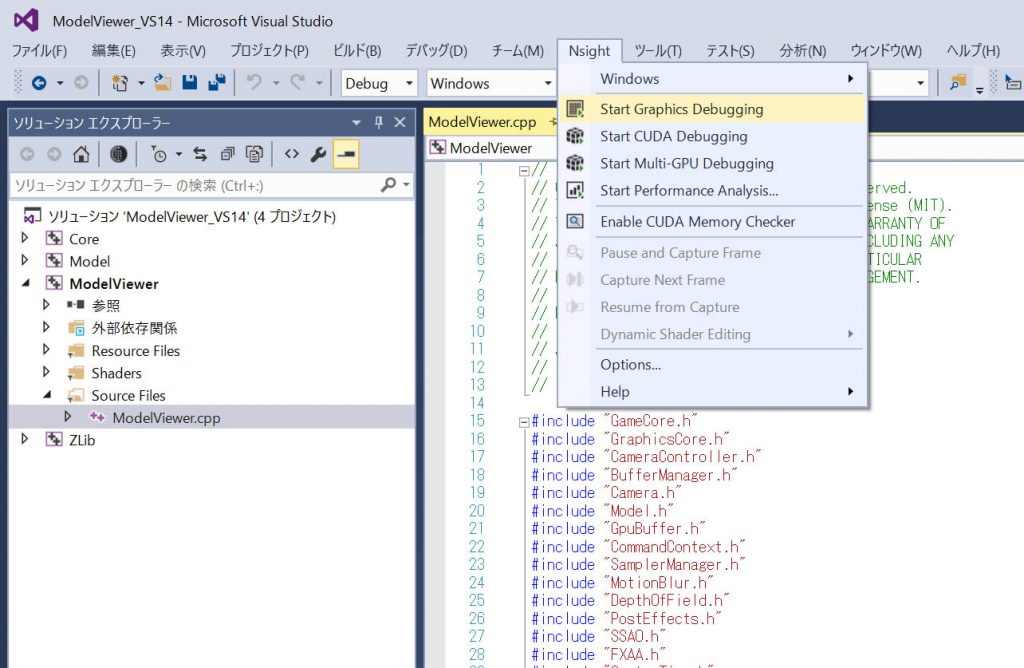1024x668 pixels.
Task: Expand the Core project node
Action: (x=25, y=238)
